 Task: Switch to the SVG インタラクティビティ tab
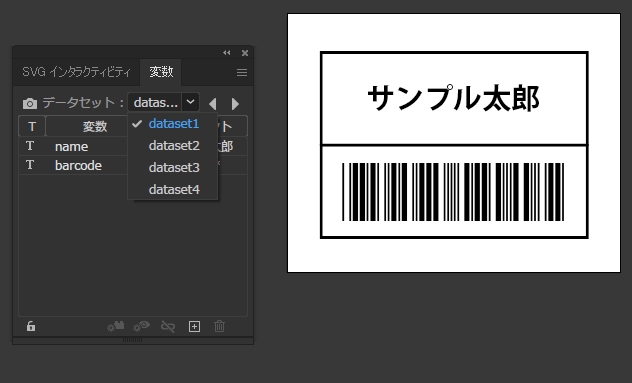click(77, 72)
